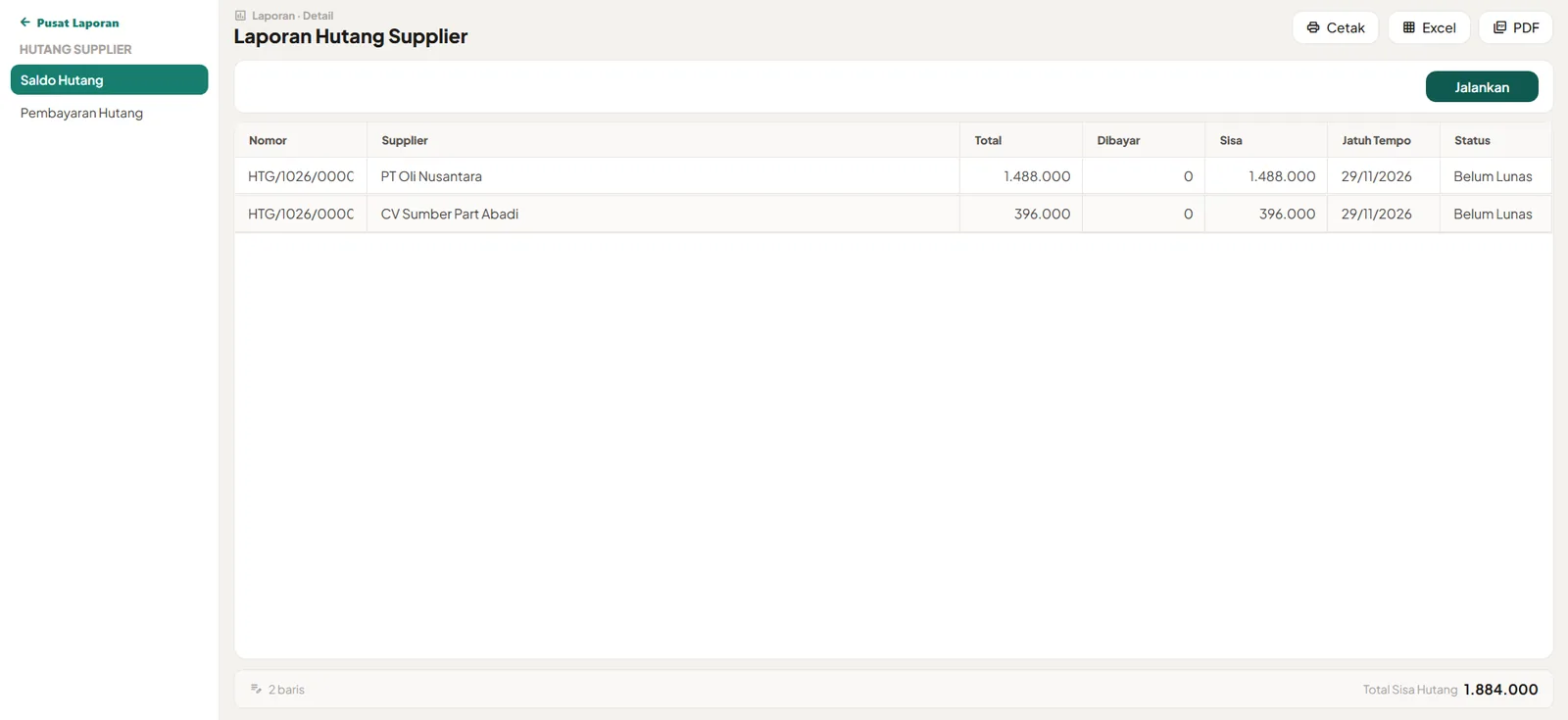Select the PT Oli Nusantara row

[893, 176]
